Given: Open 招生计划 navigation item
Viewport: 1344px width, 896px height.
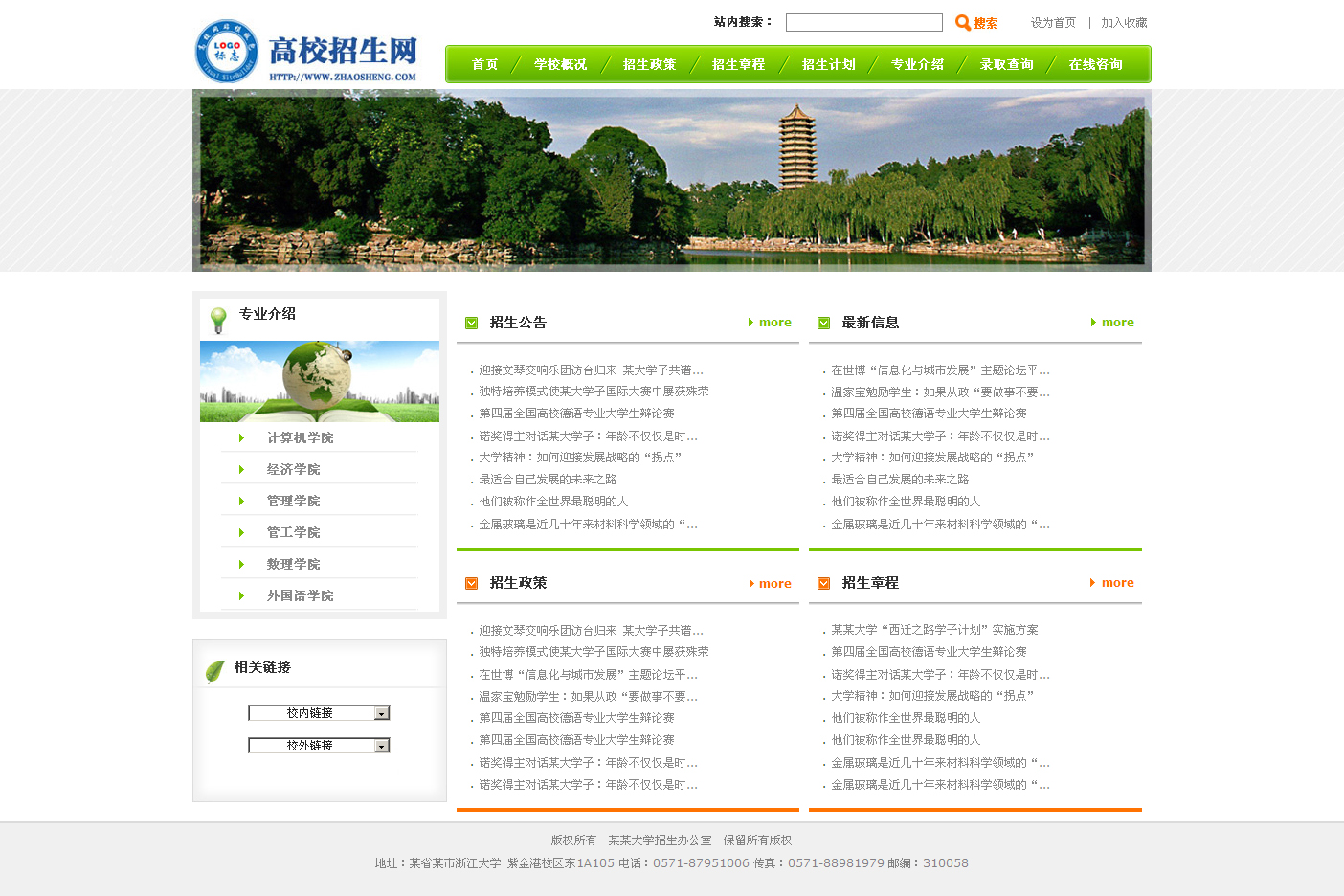Looking at the screenshot, I should 829,65.
